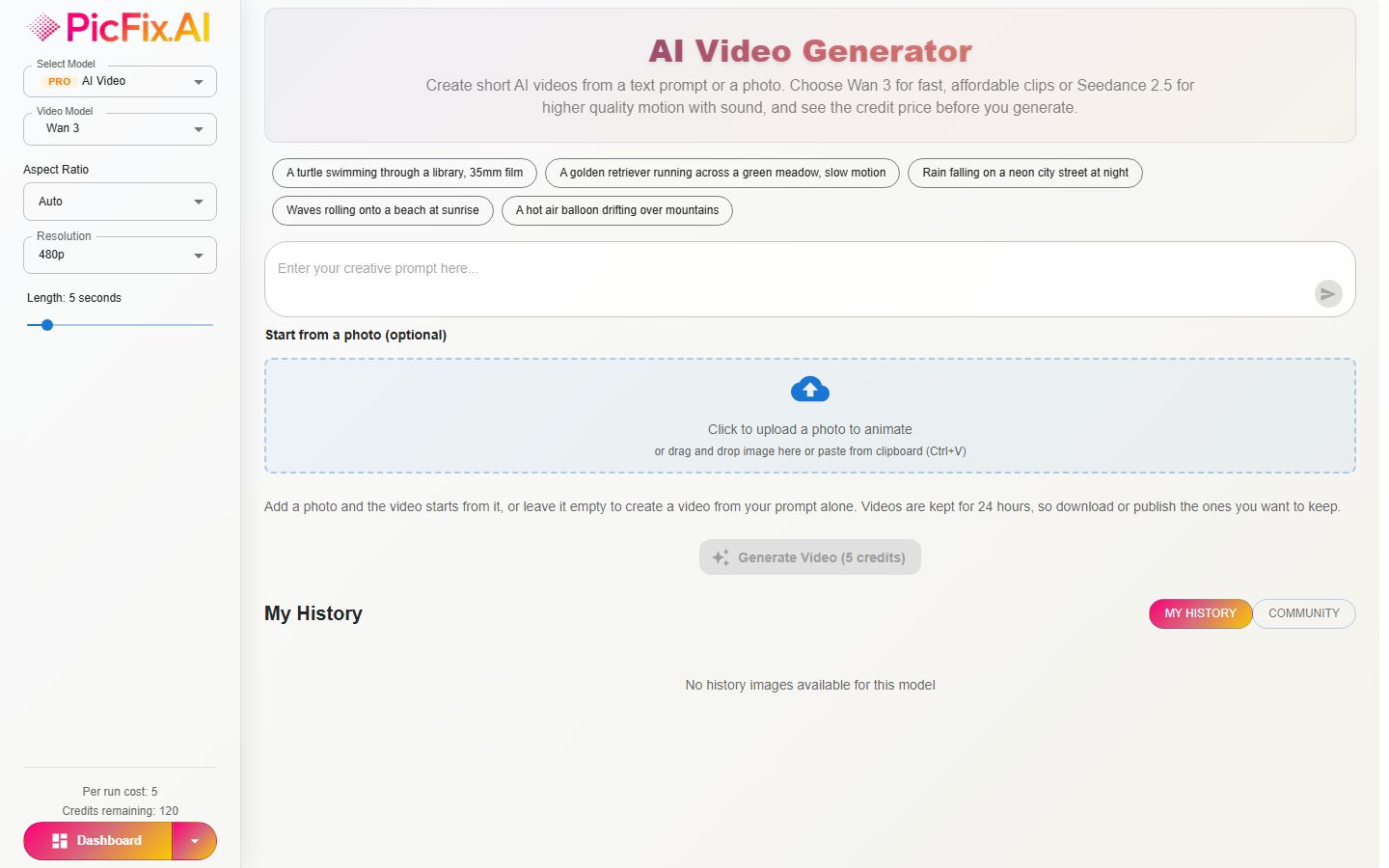This screenshot has height=868, width=1389.
Task: Switch to the My History tab
Action: point(1200,613)
